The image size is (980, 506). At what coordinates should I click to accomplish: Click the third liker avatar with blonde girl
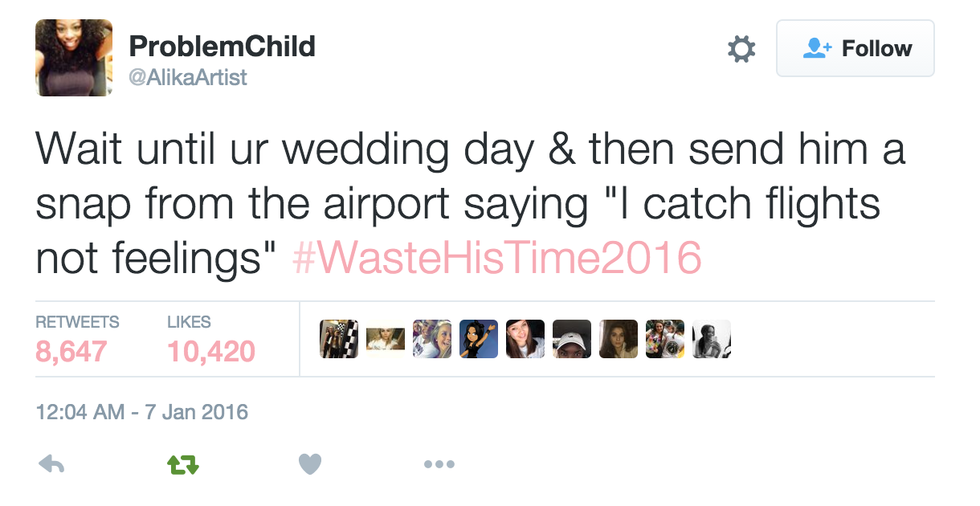coord(431,339)
